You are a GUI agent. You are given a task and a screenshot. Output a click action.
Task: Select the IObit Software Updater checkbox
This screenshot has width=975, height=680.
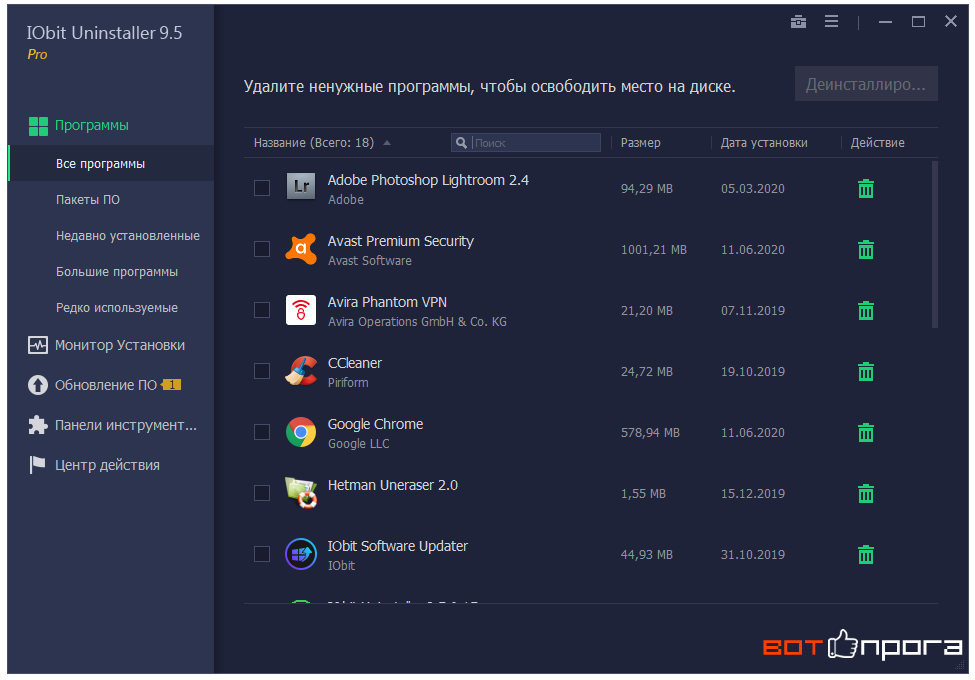pos(262,553)
